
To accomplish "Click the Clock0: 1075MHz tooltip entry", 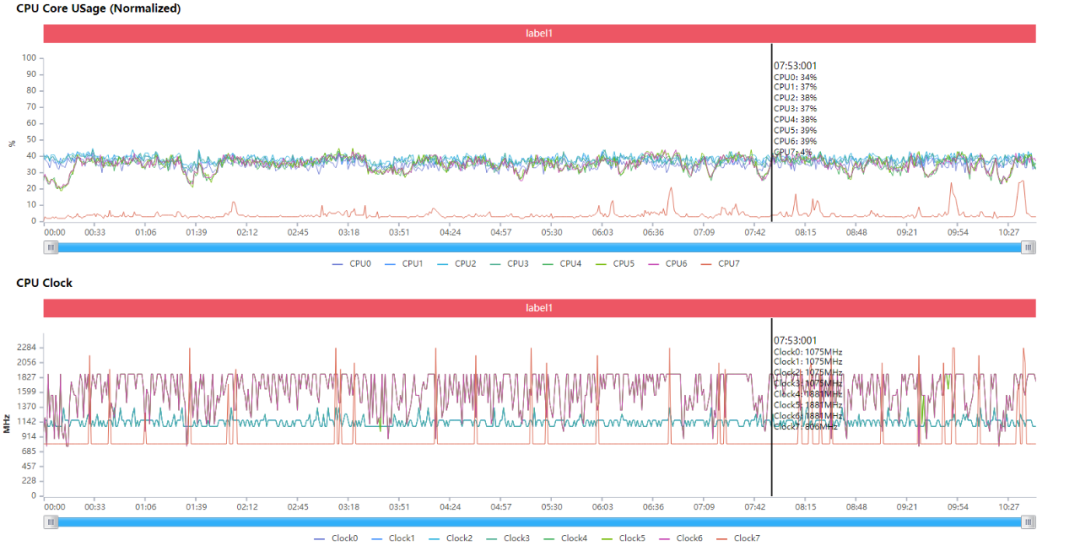I will click(808, 351).
